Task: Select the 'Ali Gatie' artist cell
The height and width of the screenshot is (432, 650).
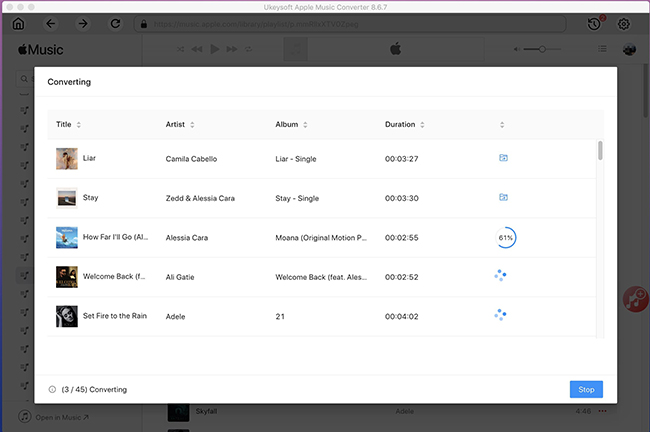Action: [180, 277]
